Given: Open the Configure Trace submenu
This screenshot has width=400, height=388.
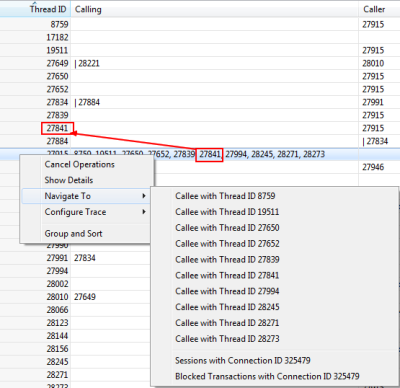Looking at the screenshot, I should (85, 212).
